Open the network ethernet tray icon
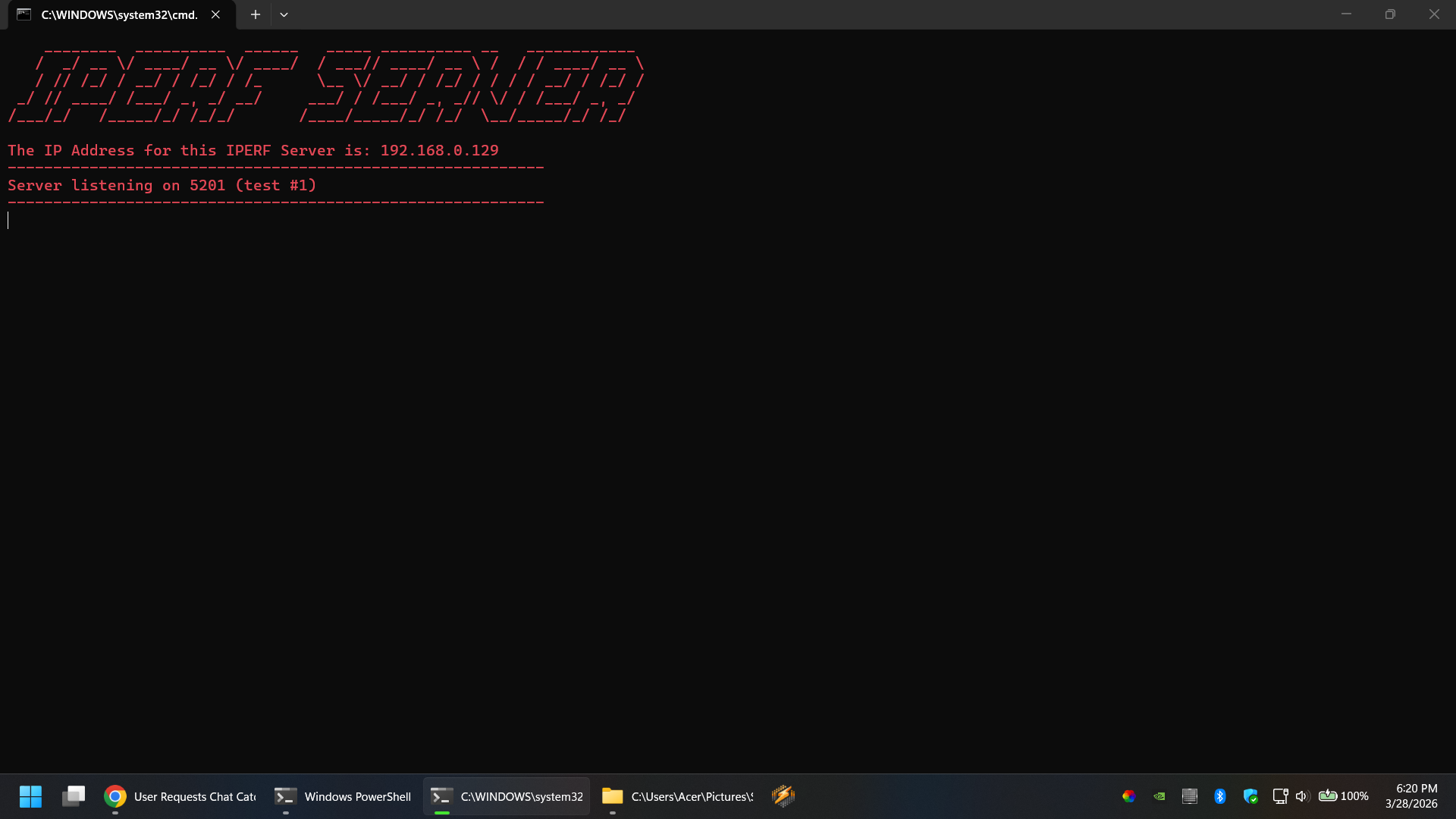1456x819 pixels. click(1280, 796)
